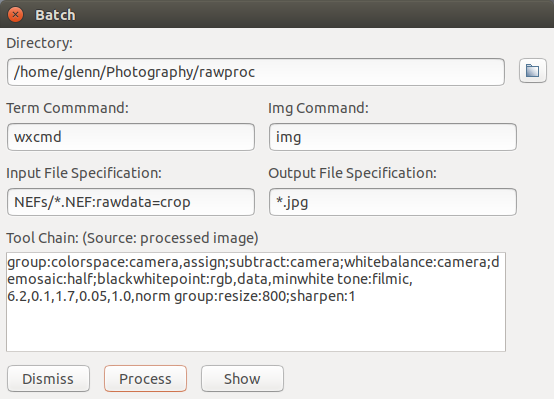Click the Batch window title
The width and height of the screenshot is (554, 399).
pyautogui.click(x=55, y=15)
